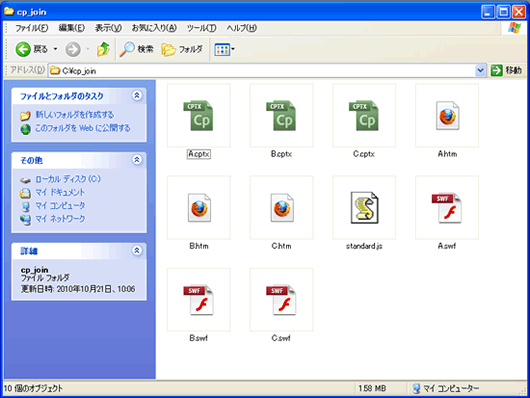Open the Views dropdown arrow
Image resolution: width=530 pixels, height=398 pixels.
pos(233,49)
